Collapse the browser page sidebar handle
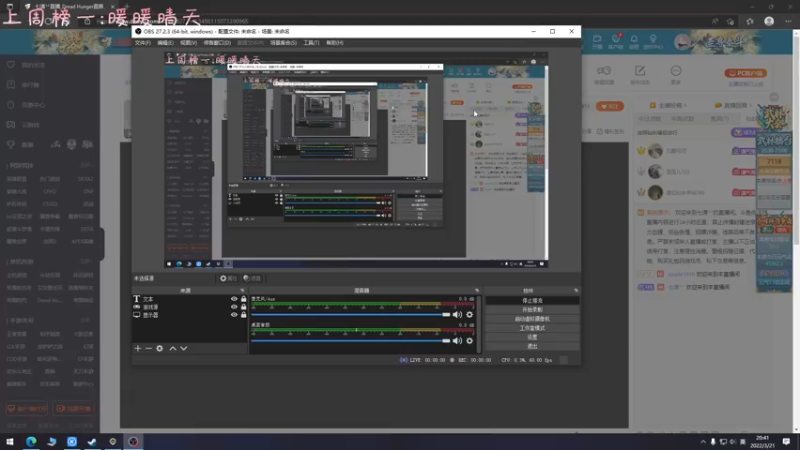800x450 pixels. tap(102, 243)
